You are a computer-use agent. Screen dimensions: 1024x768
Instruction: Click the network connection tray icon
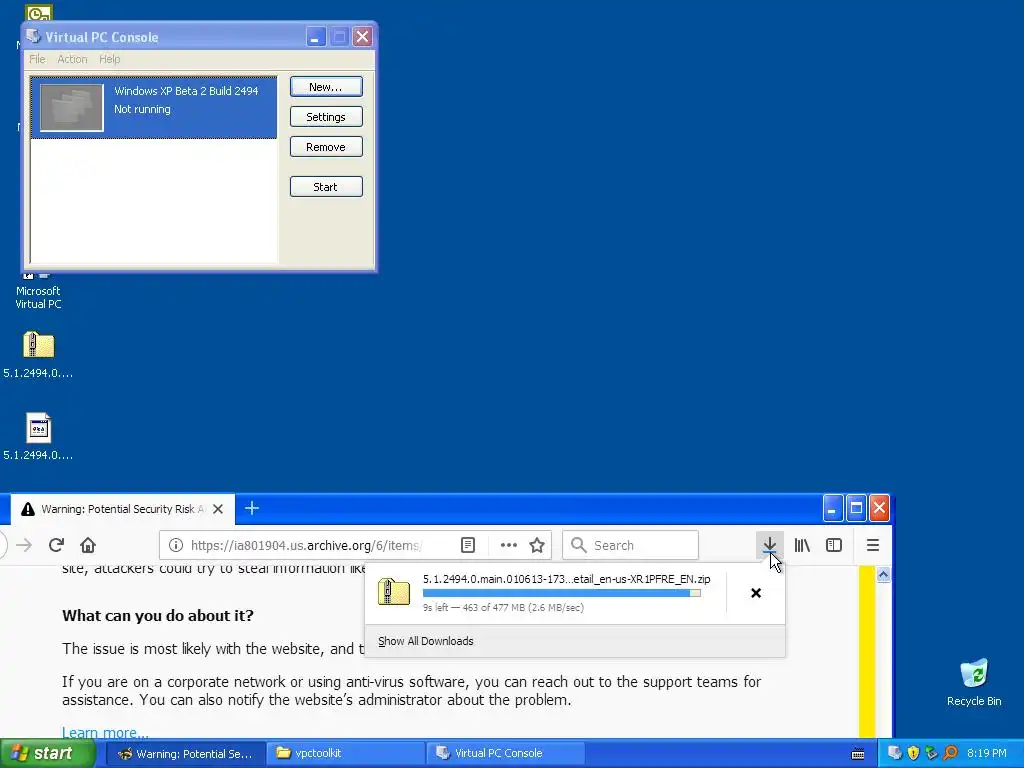(932, 753)
